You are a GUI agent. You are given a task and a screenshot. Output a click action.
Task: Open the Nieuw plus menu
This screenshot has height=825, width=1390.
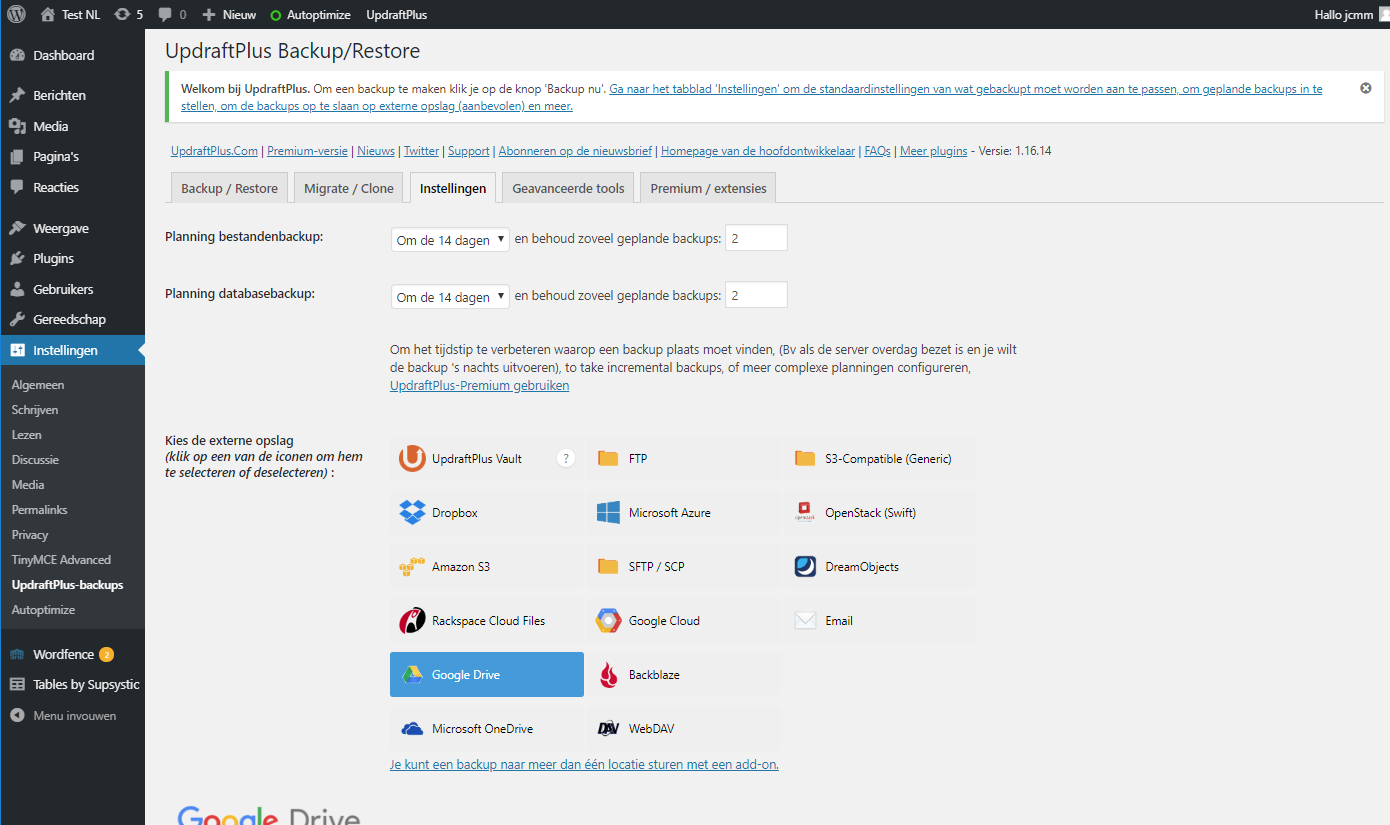[x=229, y=15]
